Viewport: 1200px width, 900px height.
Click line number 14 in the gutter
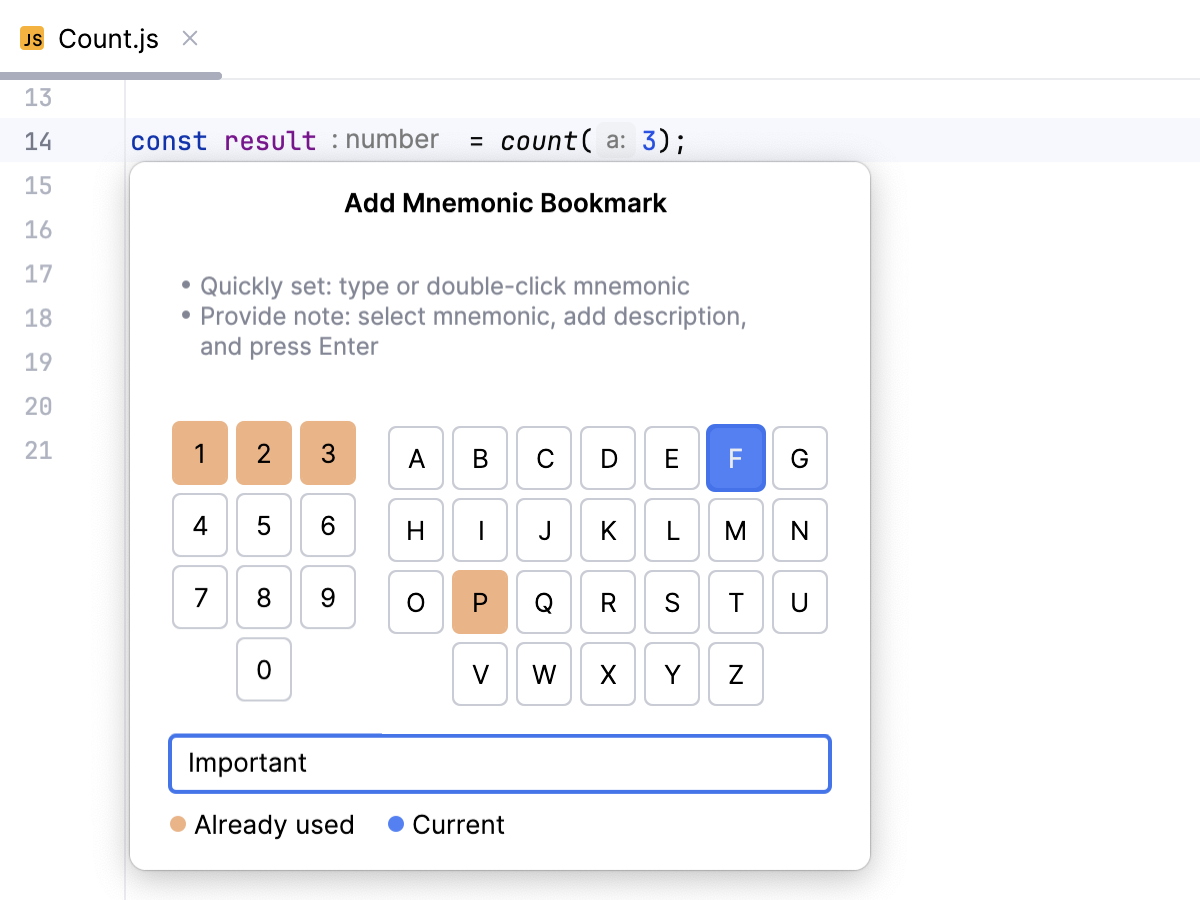[37, 141]
